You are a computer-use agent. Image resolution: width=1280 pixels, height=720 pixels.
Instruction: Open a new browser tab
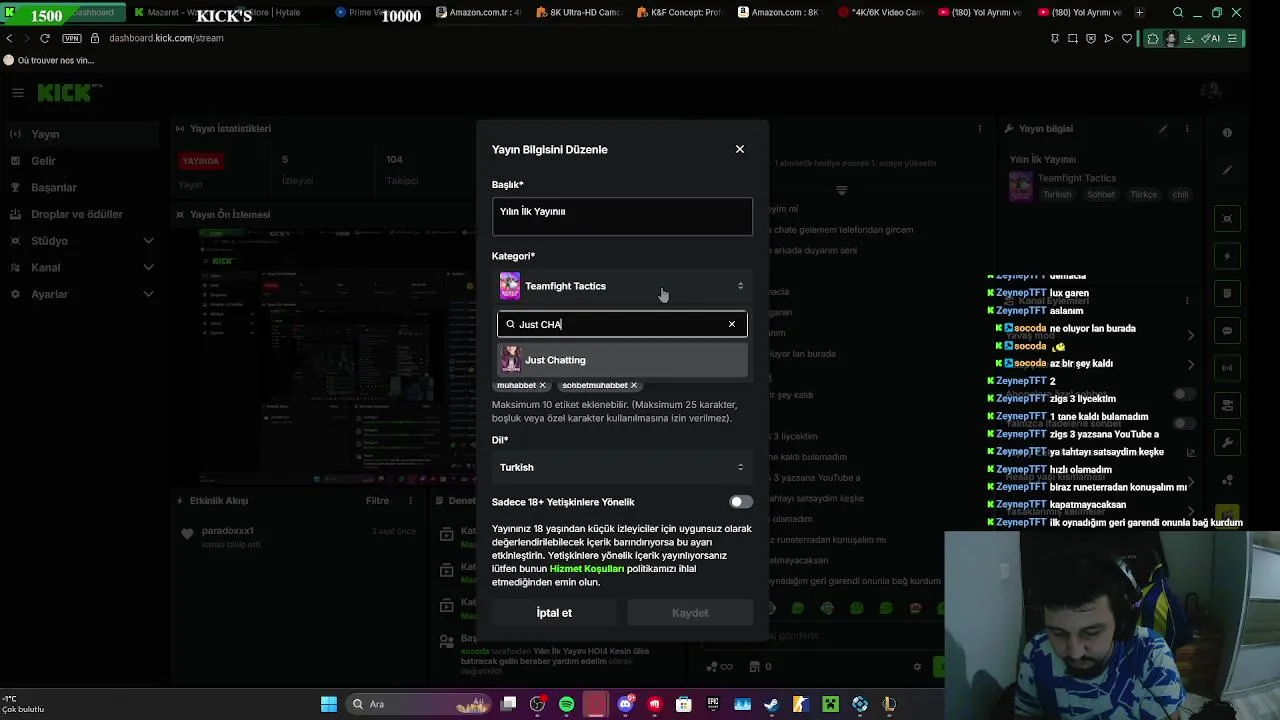click(x=1139, y=13)
